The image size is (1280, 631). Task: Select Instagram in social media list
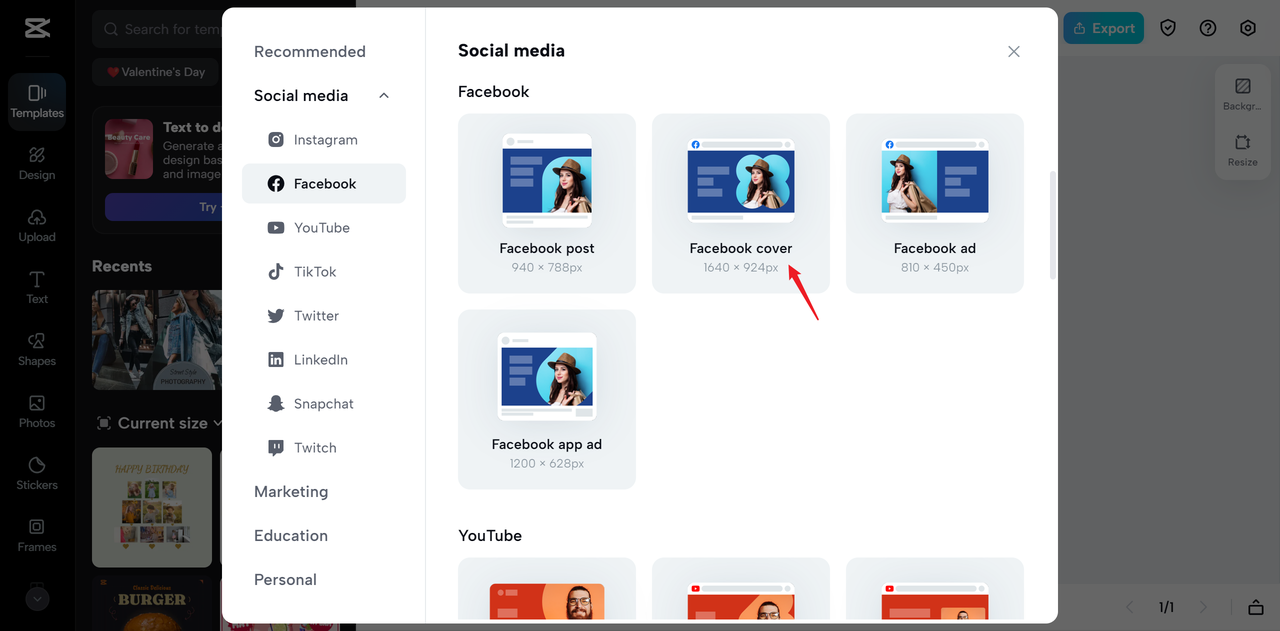pos(324,140)
